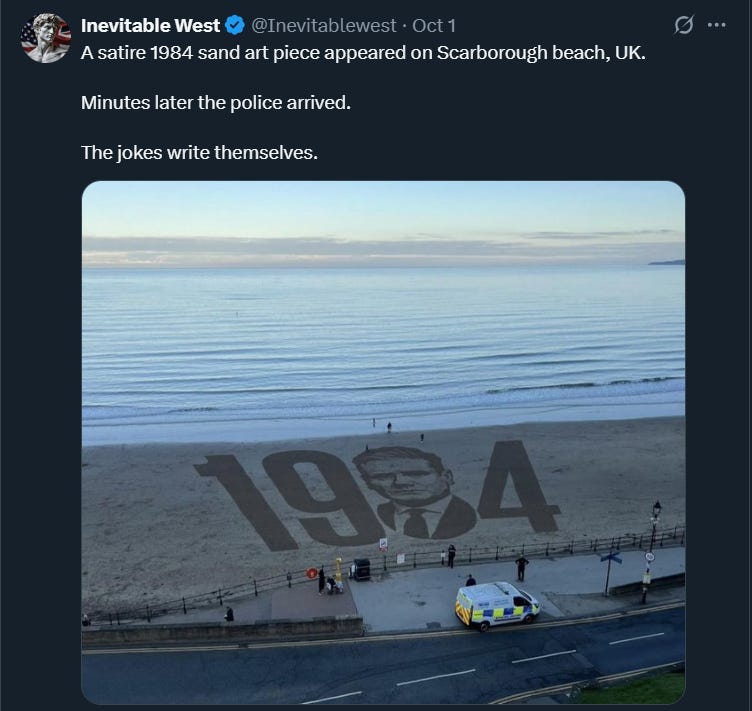The image size is (752, 711).
Task: Click the Scarborough beach sentence in post
Action: pyautogui.click(x=363, y=53)
